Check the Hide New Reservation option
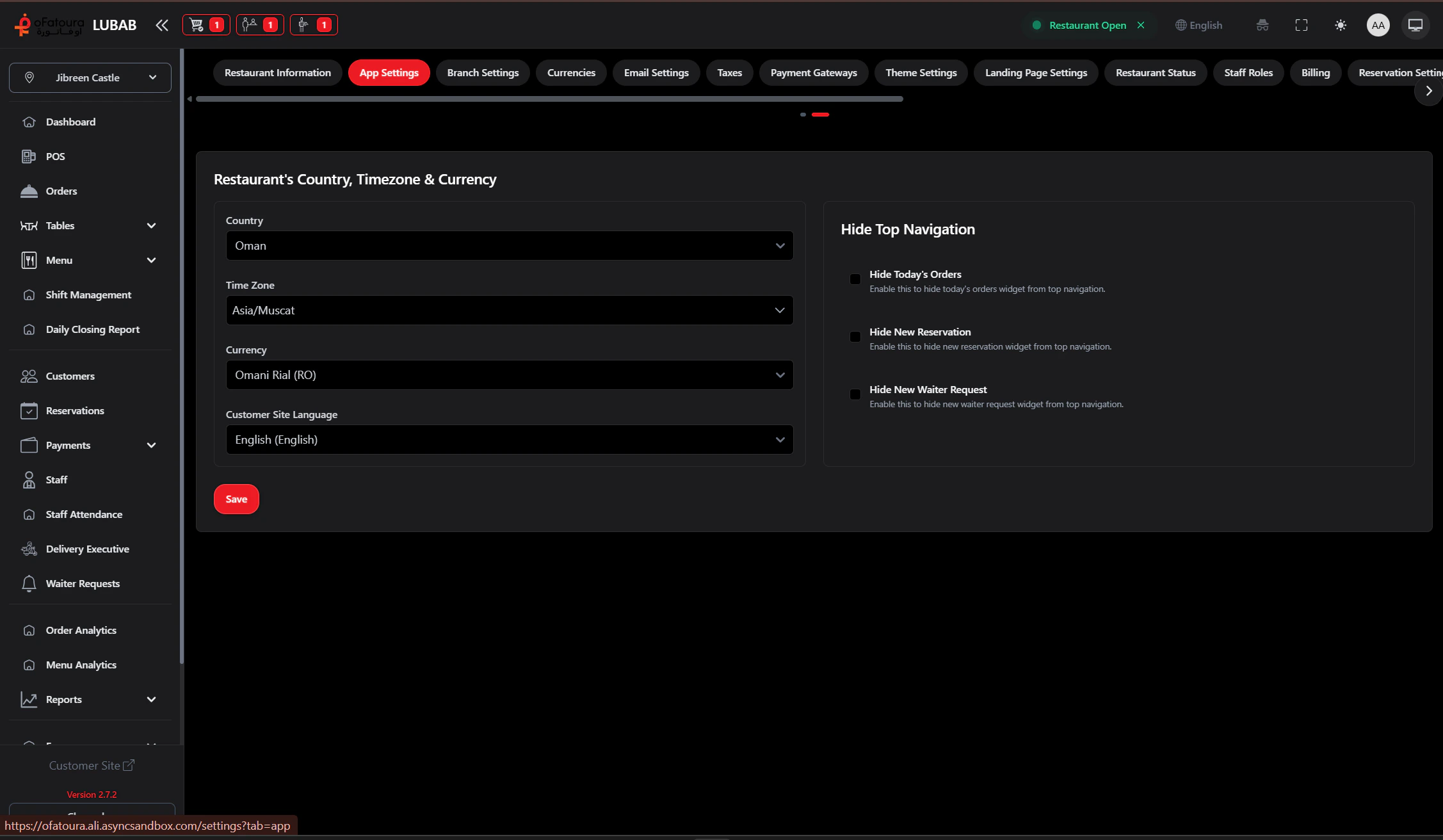This screenshot has width=1443, height=840. tap(855, 337)
